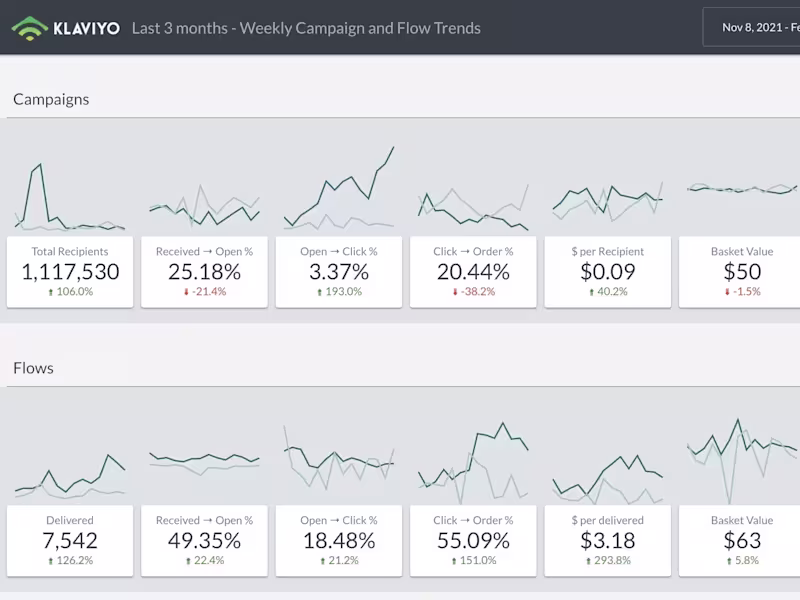Collapse the Campaigns section
800x600 pixels.
[50, 99]
